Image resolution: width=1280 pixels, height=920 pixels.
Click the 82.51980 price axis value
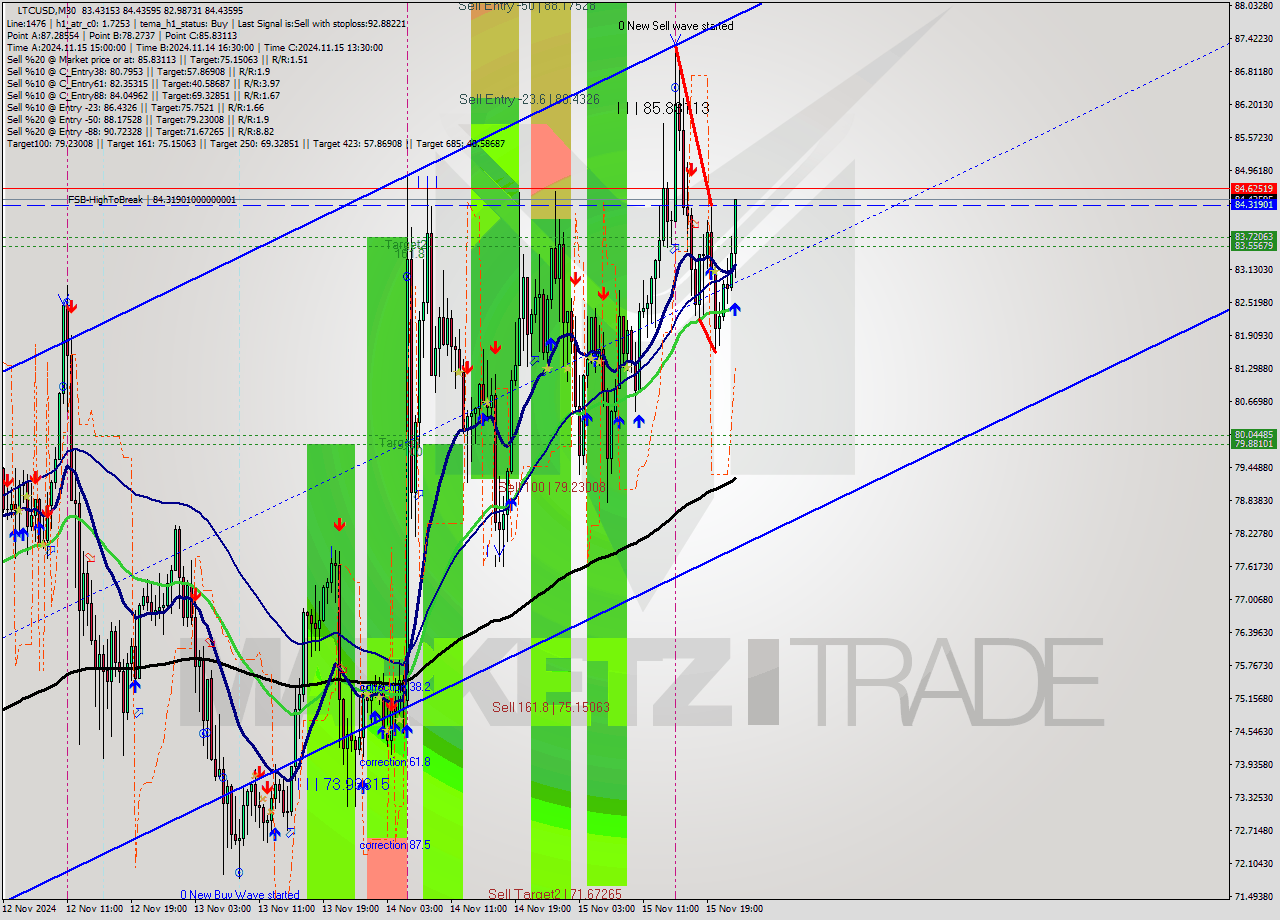1253,302
